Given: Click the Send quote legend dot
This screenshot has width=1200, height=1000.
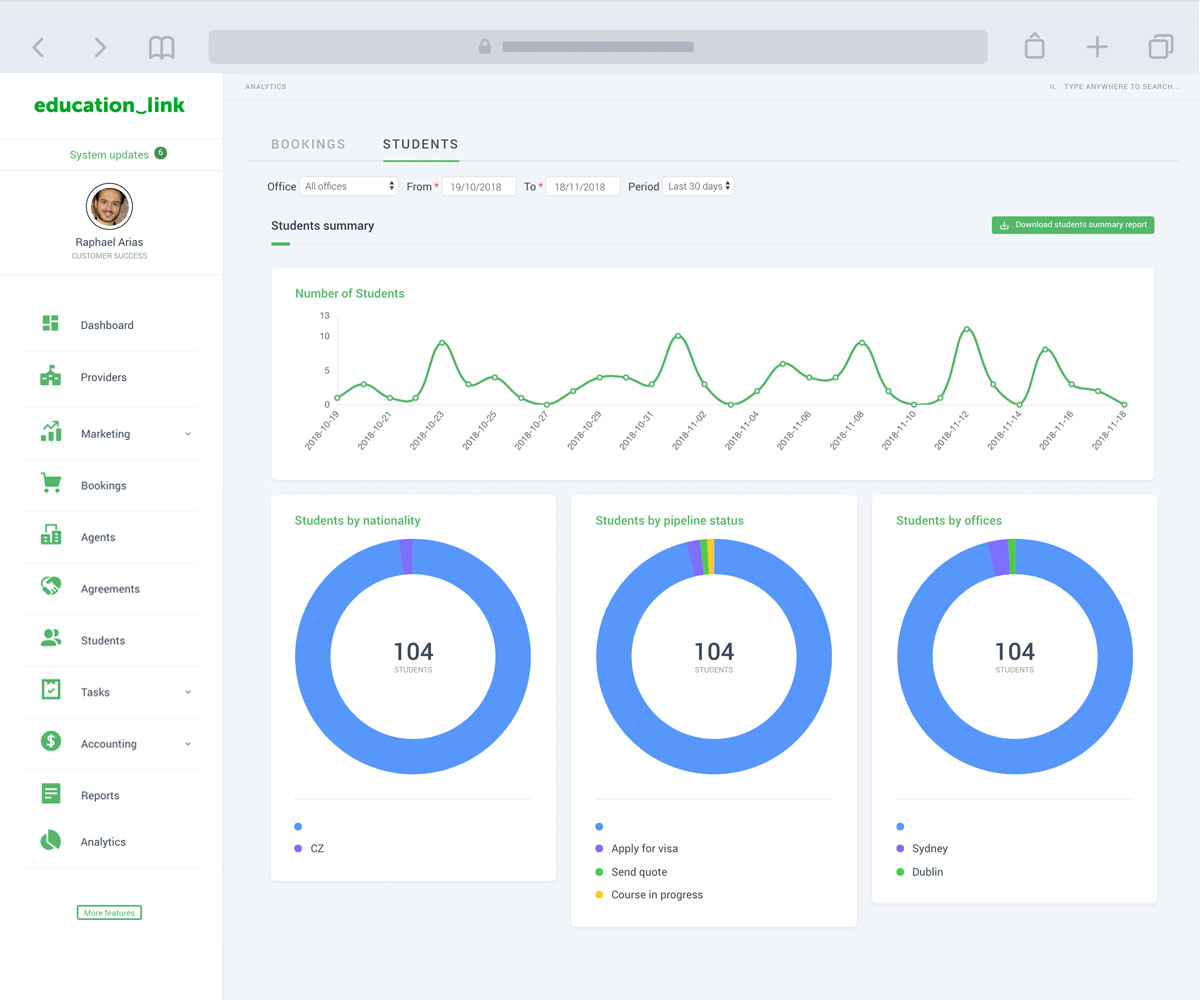Looking at the screenshot, I should [599, 872].
